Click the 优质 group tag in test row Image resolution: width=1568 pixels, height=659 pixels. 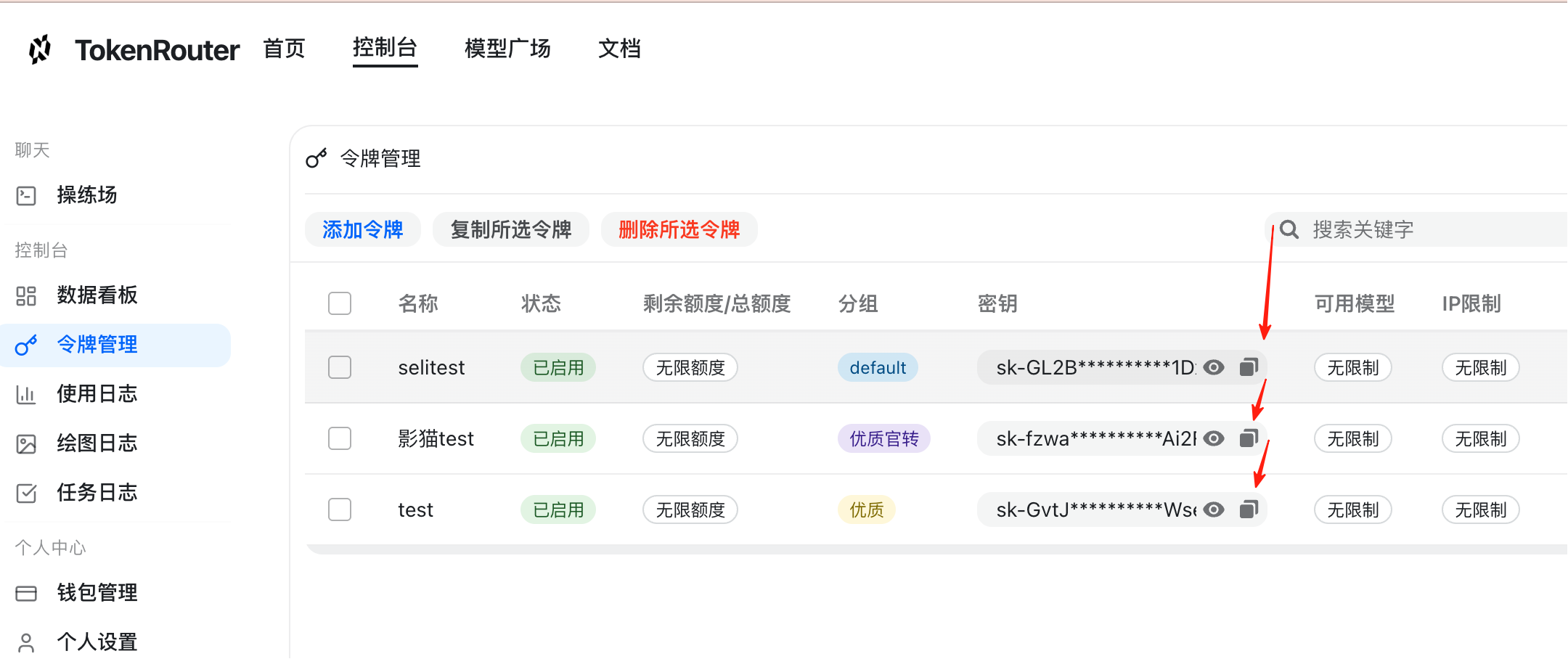click(x=867, y=509)
